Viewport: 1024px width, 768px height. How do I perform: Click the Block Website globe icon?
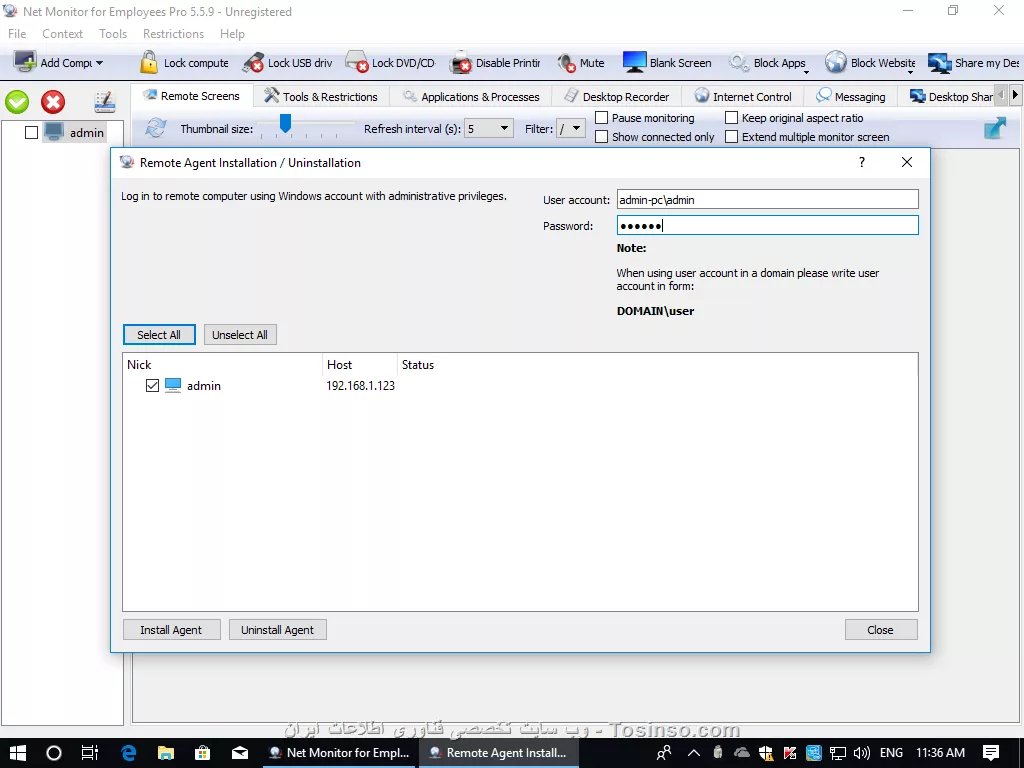pos(835,63)
